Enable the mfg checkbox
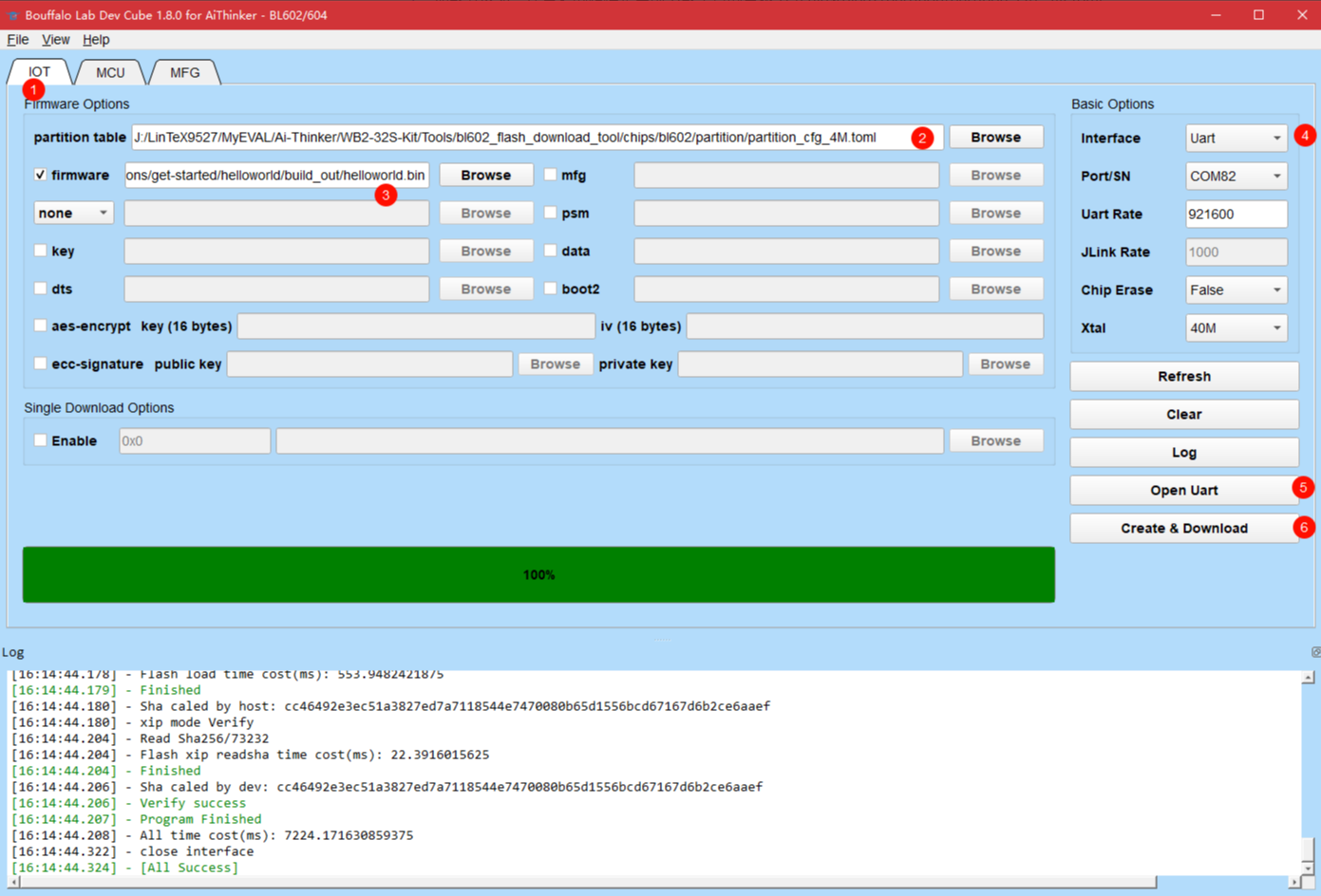Viewport: 1321px width, 896px height. click(550, 175)
